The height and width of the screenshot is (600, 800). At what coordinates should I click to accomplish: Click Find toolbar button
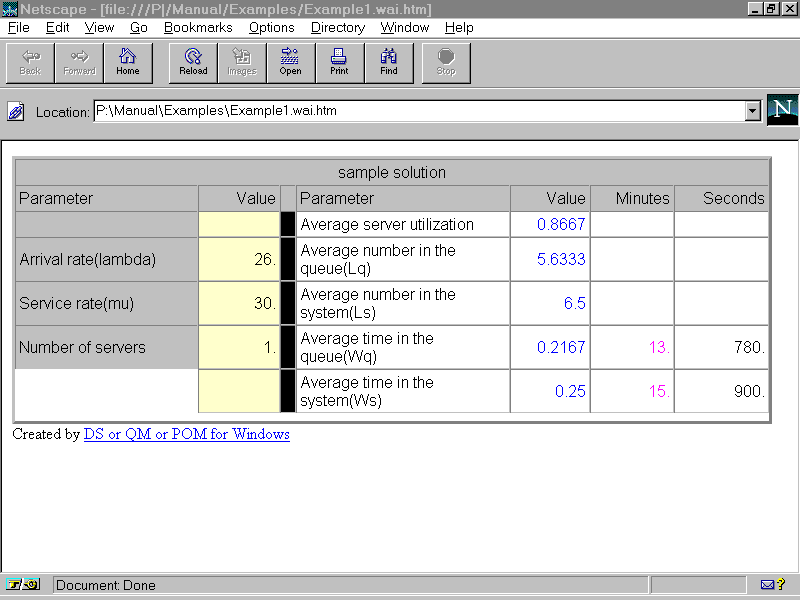(389, 62)
